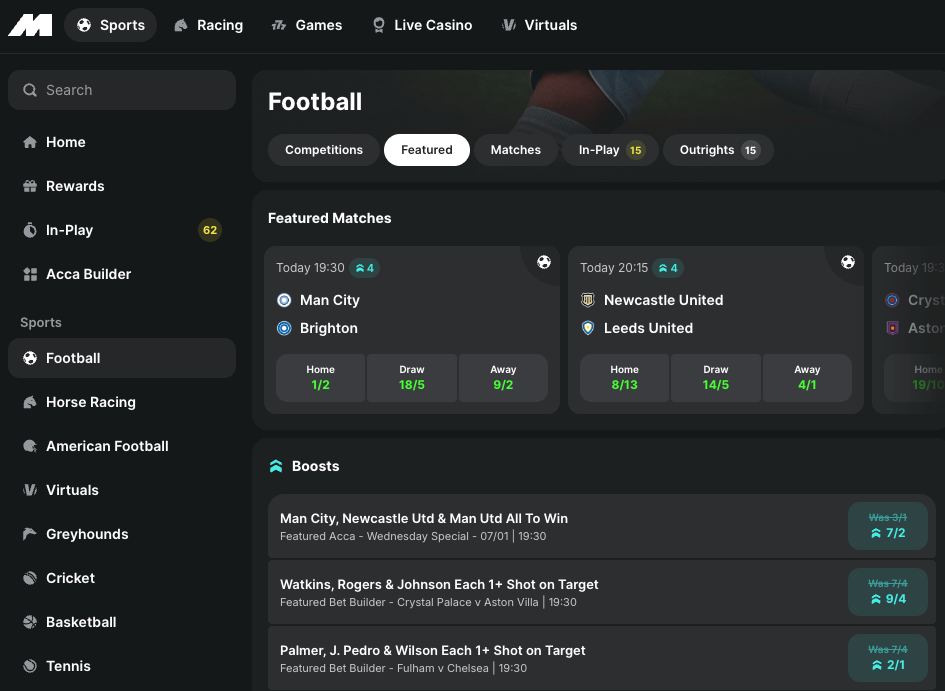Open the Outrights tab
This screenshot has width=945, height=691.
[718, 150]
